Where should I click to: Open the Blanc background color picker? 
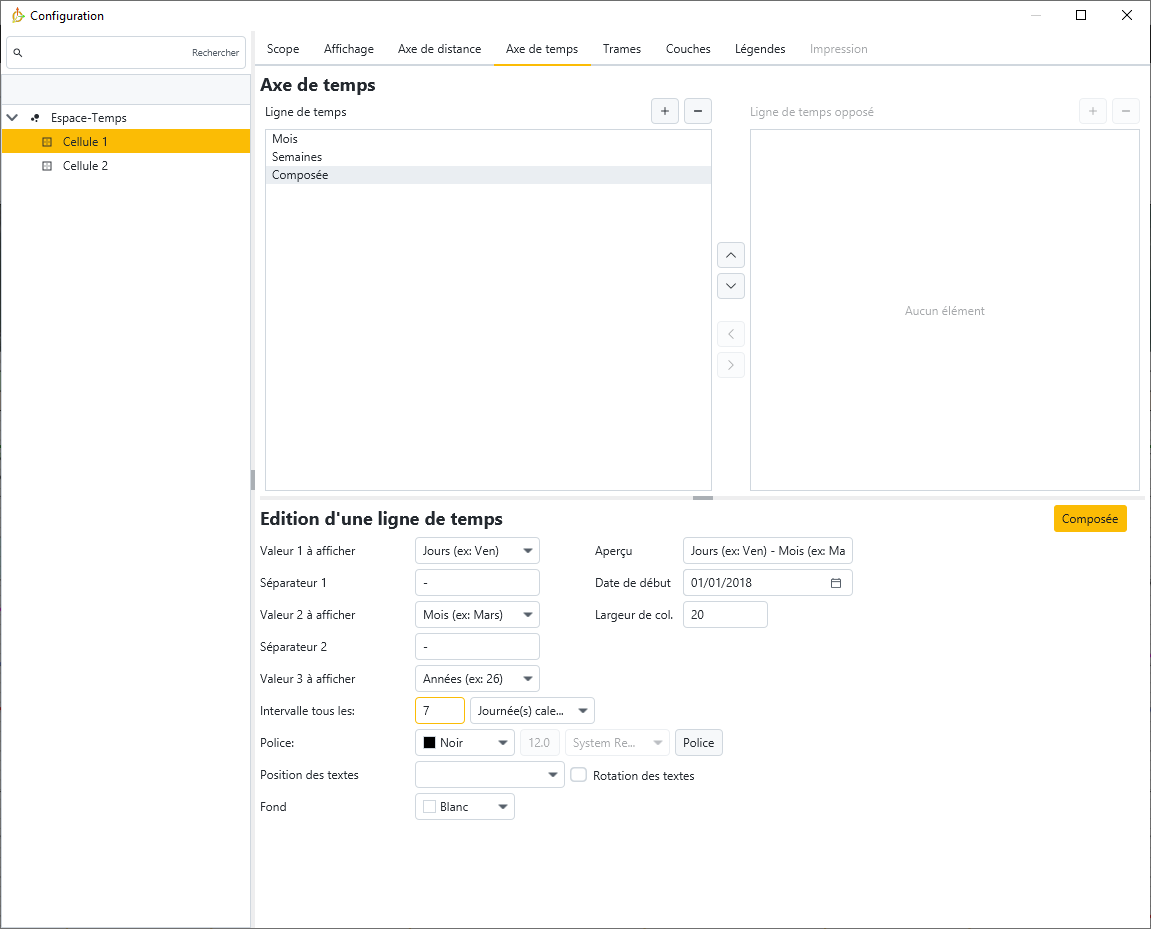coord(464,807)
